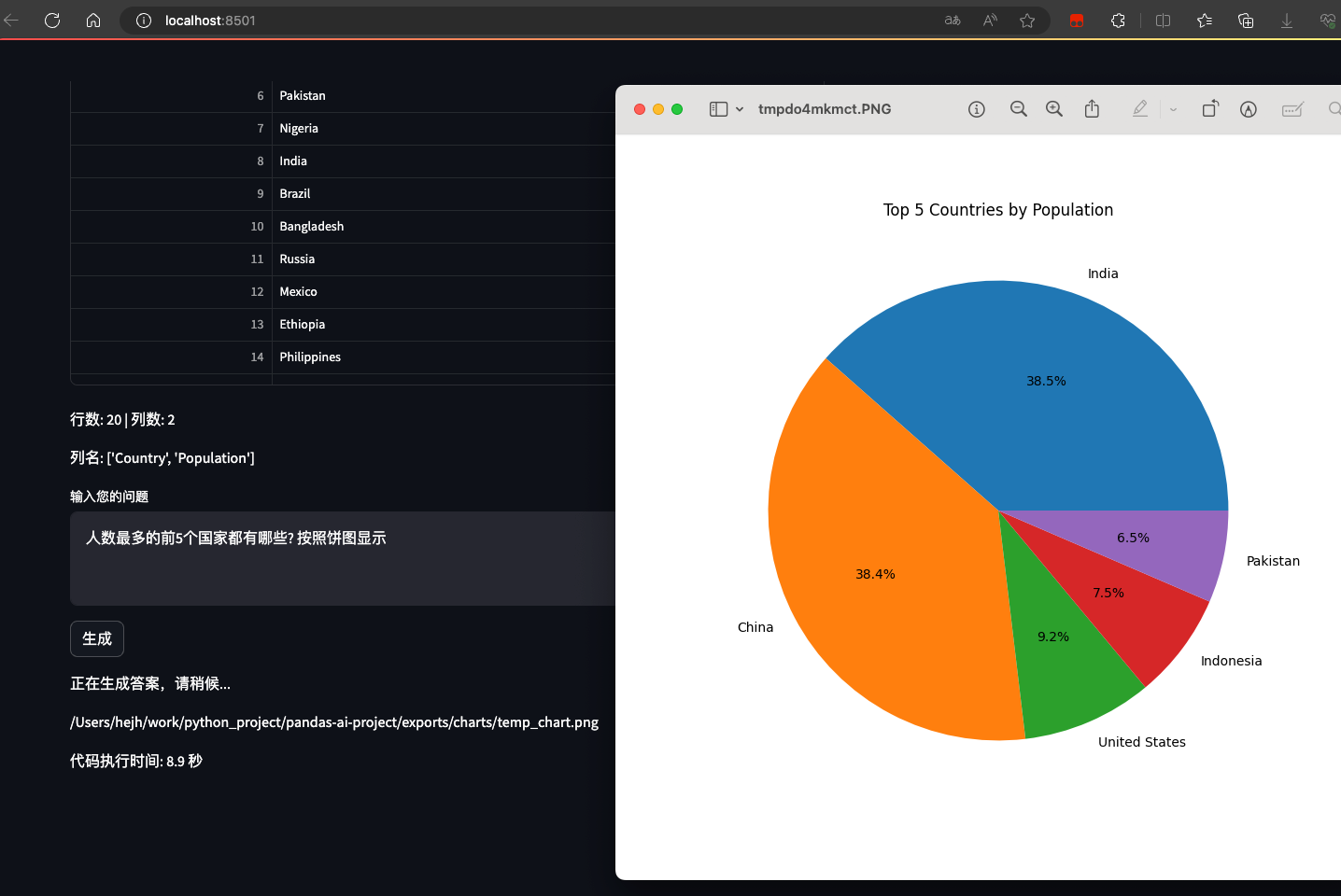
Task: Click the zoom in icon in Preview
Action: point(1053,109)
